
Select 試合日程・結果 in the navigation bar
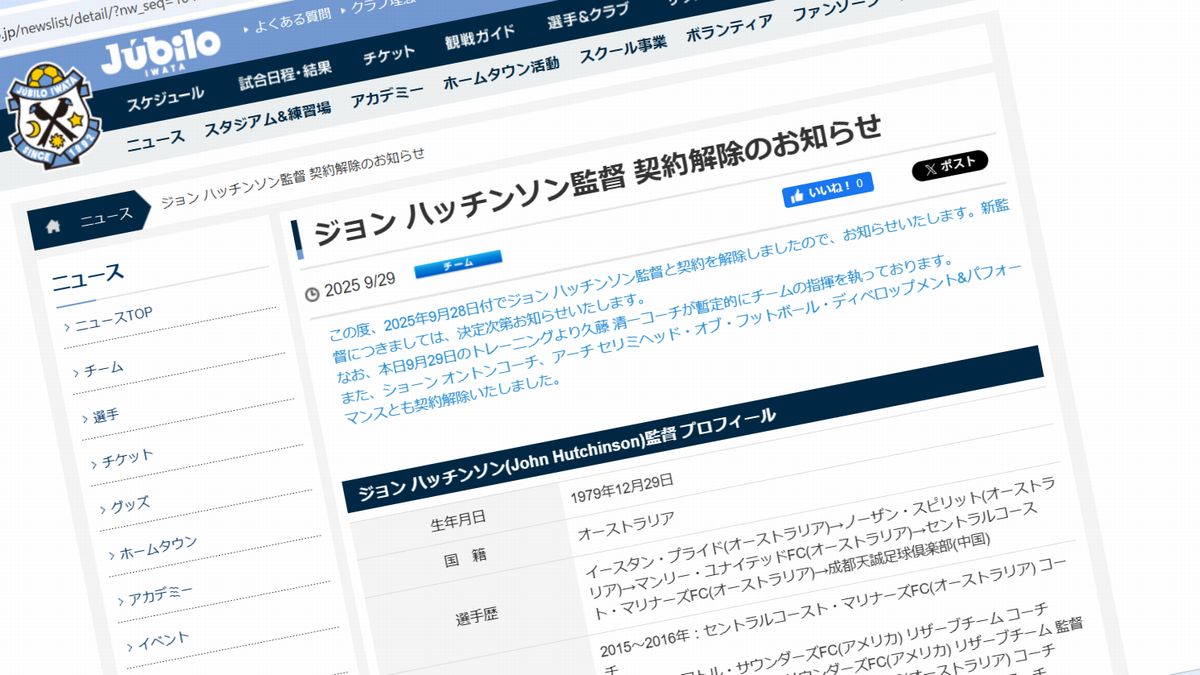285,76
